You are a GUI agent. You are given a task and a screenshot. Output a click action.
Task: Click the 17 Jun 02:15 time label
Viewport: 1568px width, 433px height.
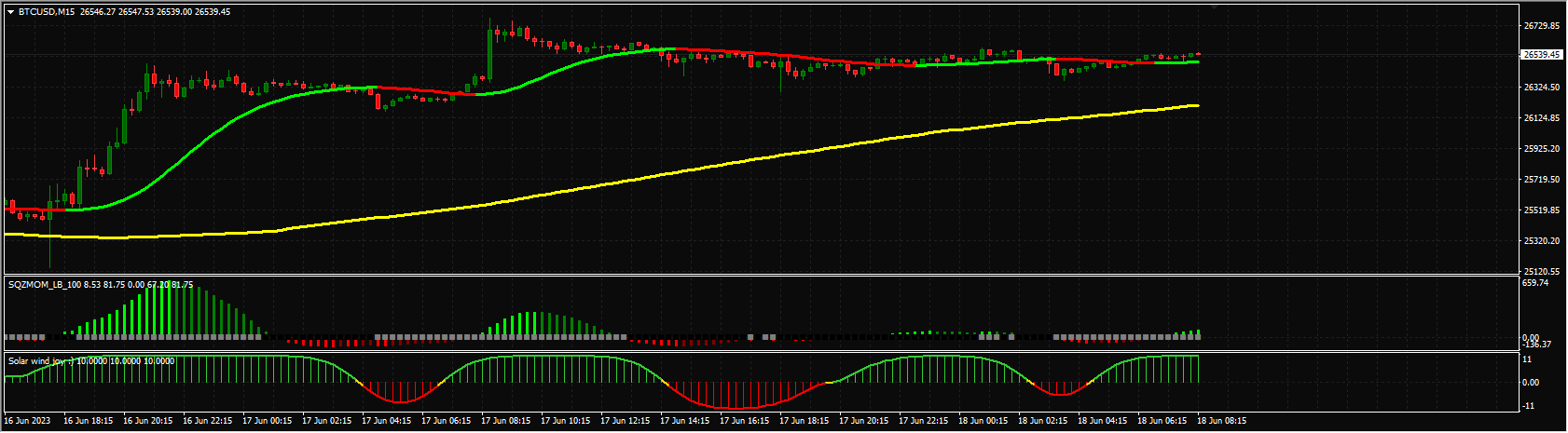coord(329,421)
